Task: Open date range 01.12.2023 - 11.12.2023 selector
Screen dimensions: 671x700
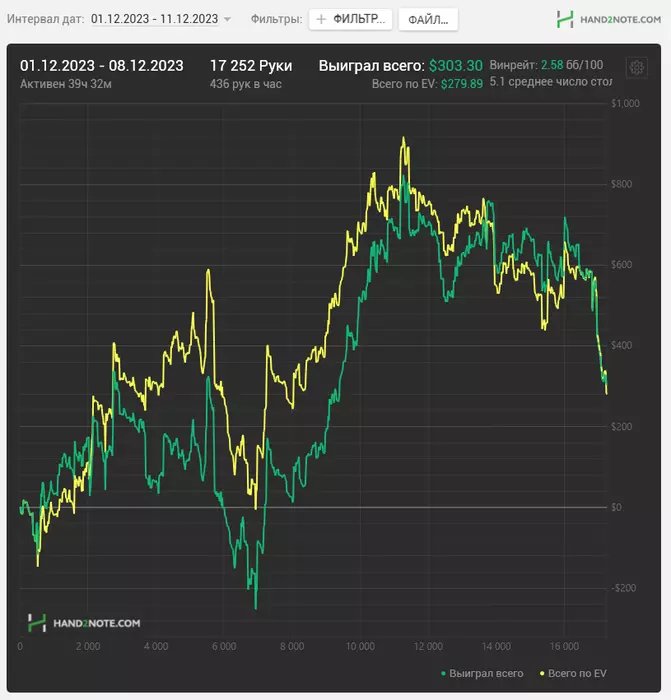Action: [154, 19]
